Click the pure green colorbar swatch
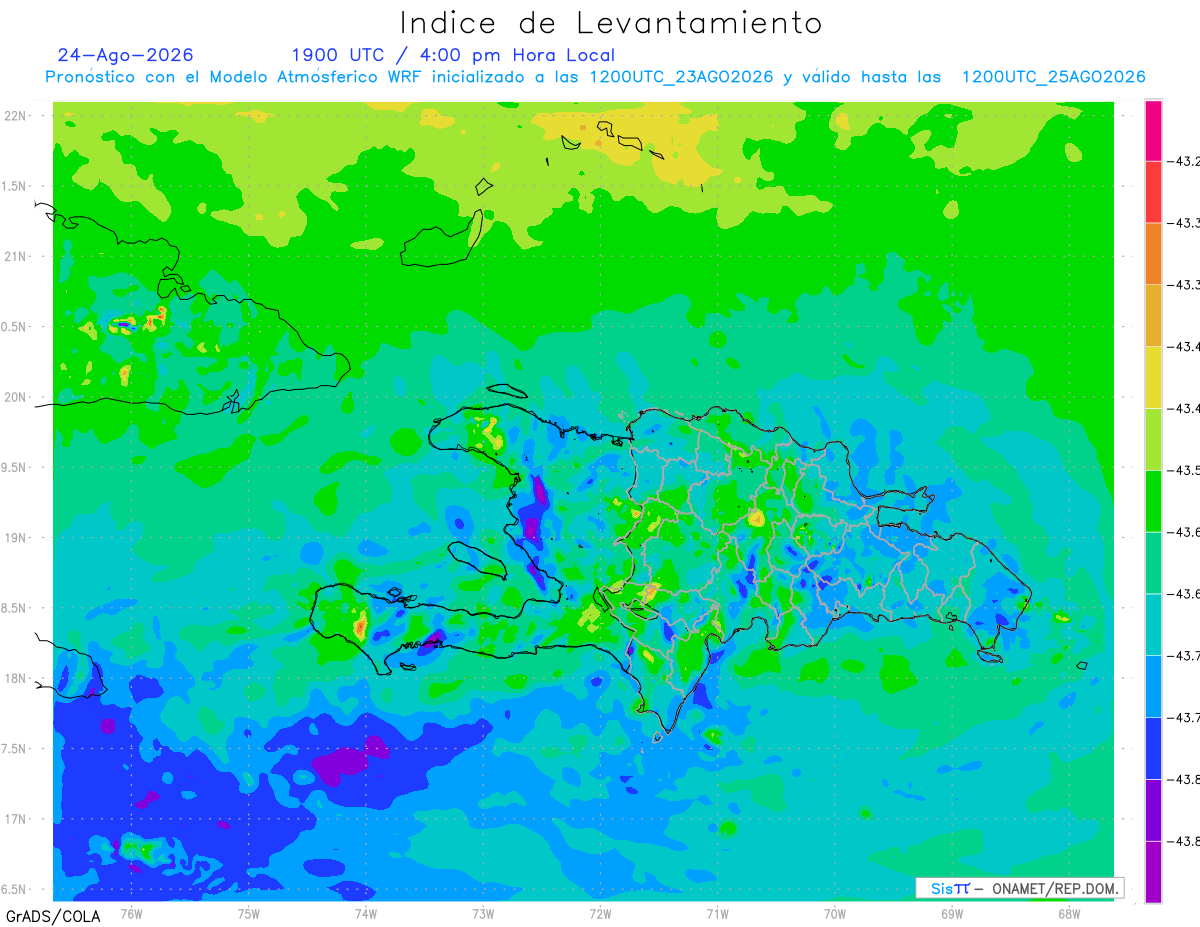1200x927 pixels. click(1153, 501)
